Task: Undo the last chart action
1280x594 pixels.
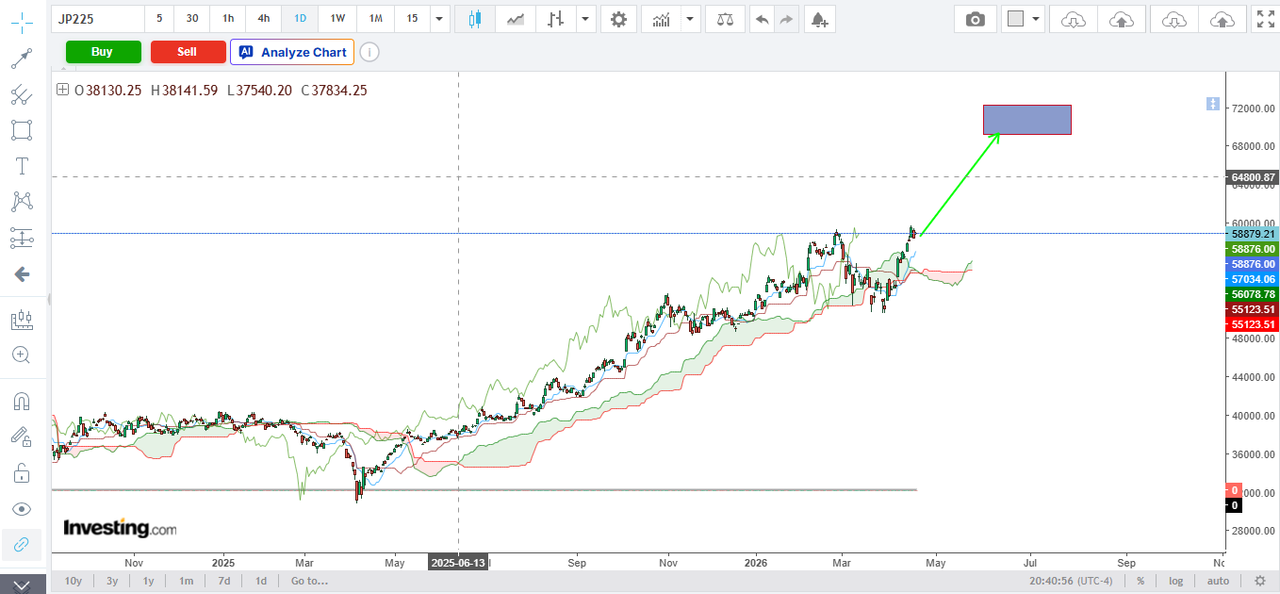Action: 762,19
